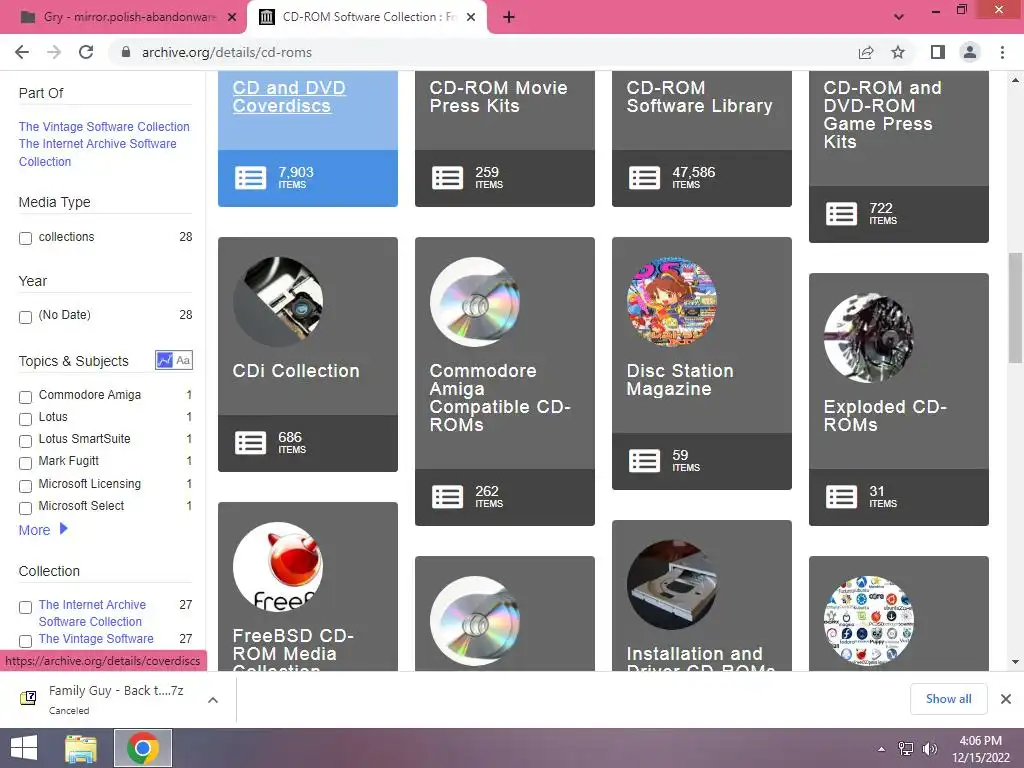Viewport: 1024px width, 768px height.
Task: Reload the archive.org page
Action: point(86,52)
